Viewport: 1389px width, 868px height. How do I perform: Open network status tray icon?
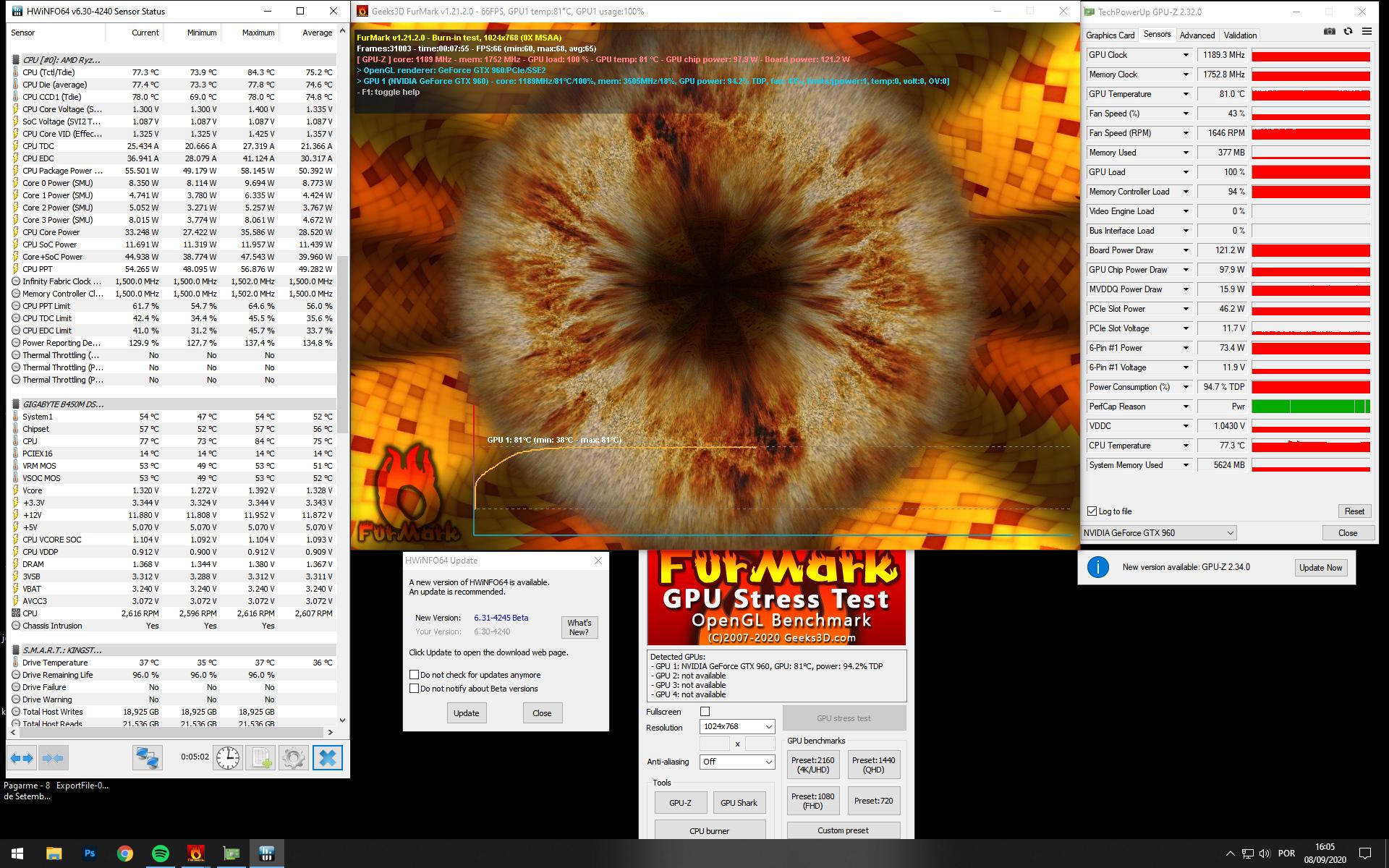[x=1247, y=854]
